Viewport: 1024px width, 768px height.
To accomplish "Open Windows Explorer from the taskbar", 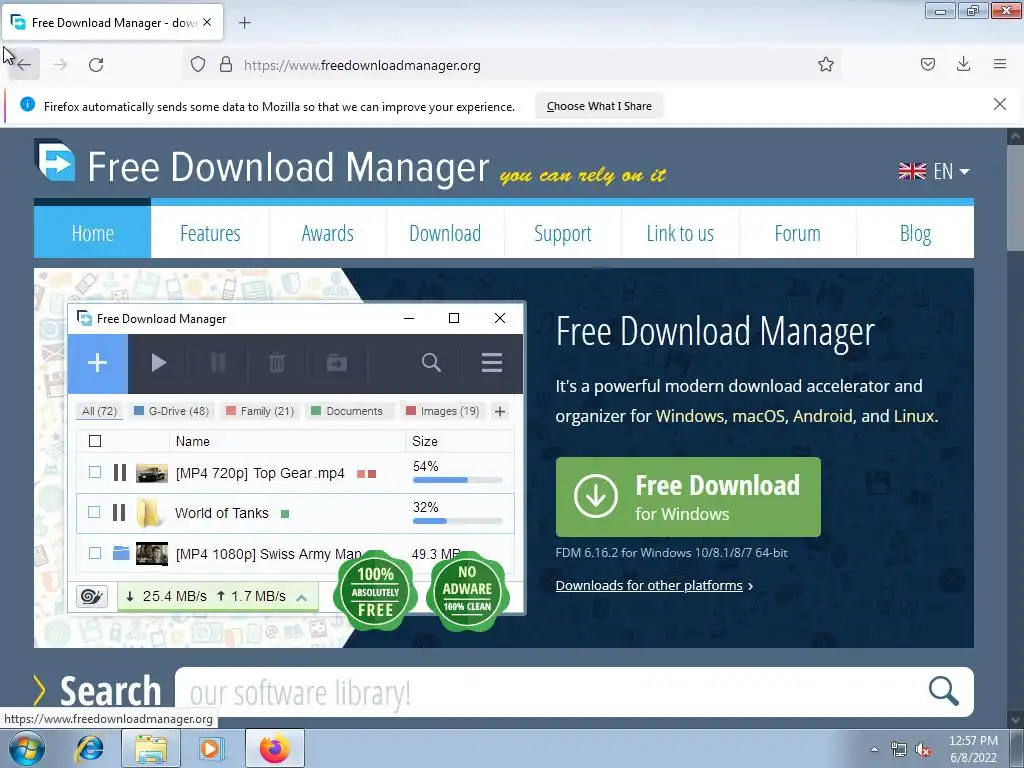I will 151,748.
